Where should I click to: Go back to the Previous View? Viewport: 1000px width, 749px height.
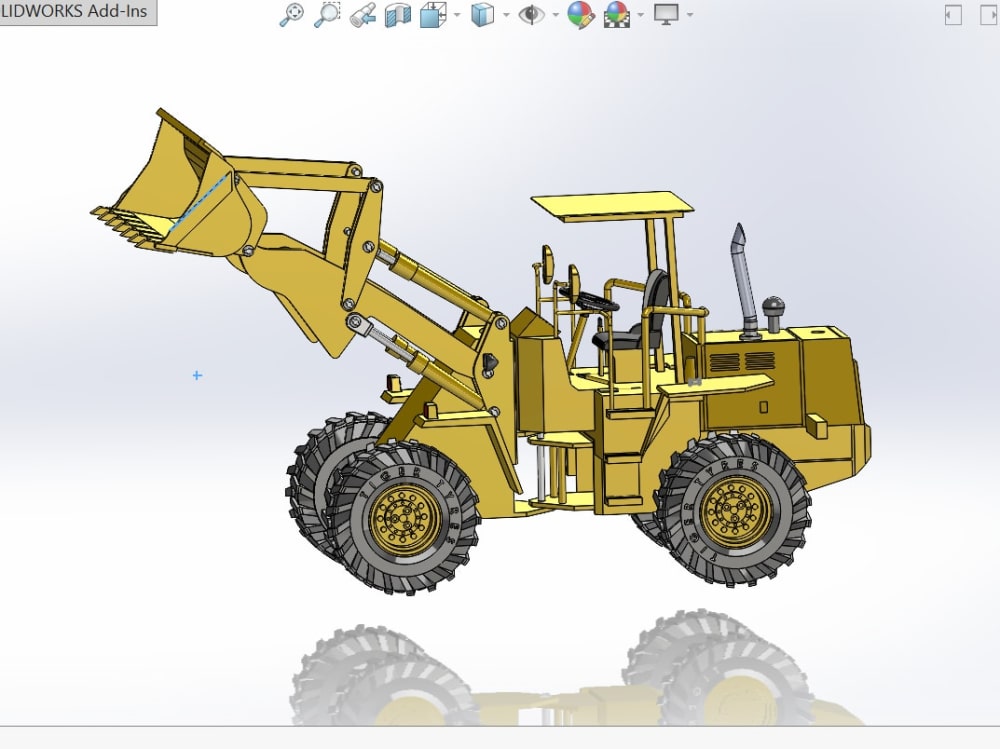pyautogui.click(x=362, y=15)
